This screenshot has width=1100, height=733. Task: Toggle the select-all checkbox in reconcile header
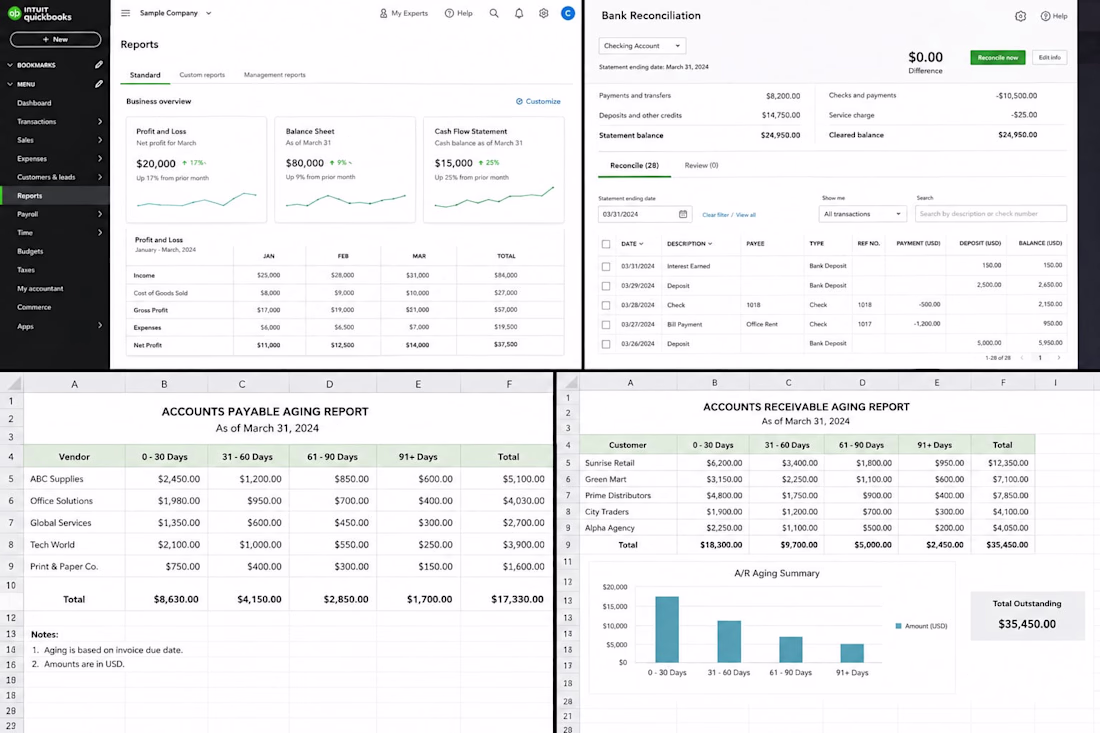pos(606,244)
